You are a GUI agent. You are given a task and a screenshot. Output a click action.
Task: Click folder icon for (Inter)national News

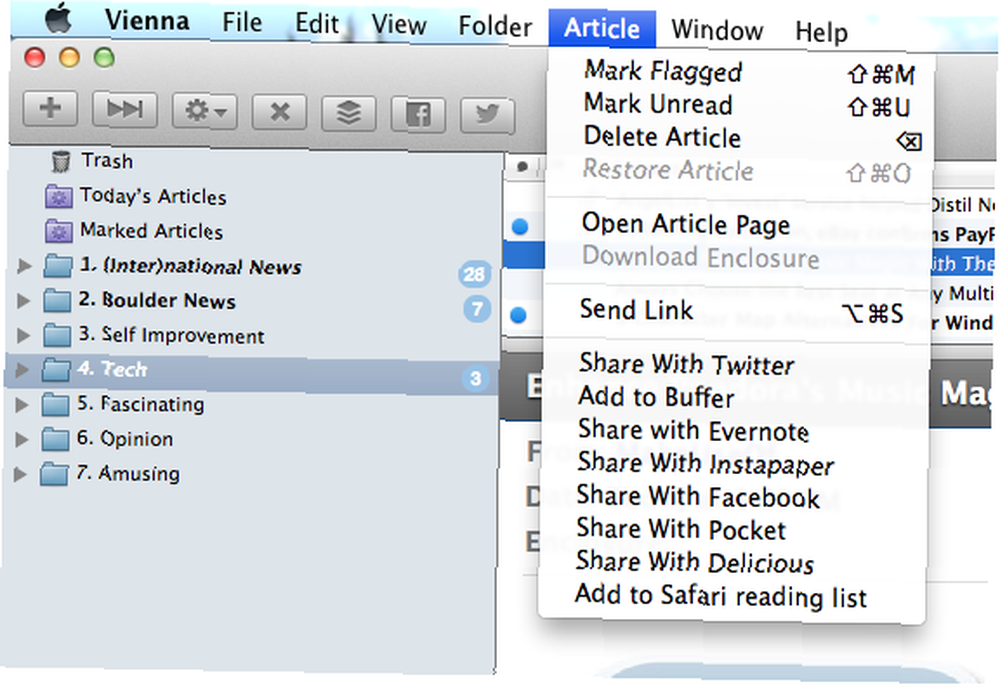[57, 266]
